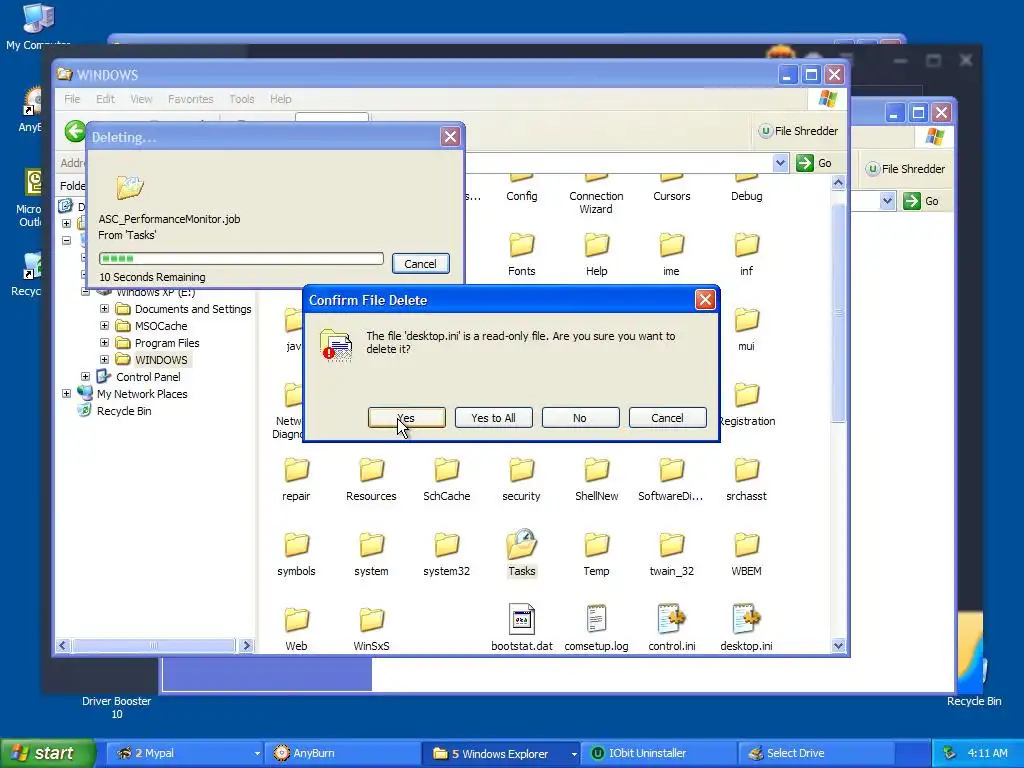
Task: Expand the WINDOWS tree node
Action: [x=104, y=359]
